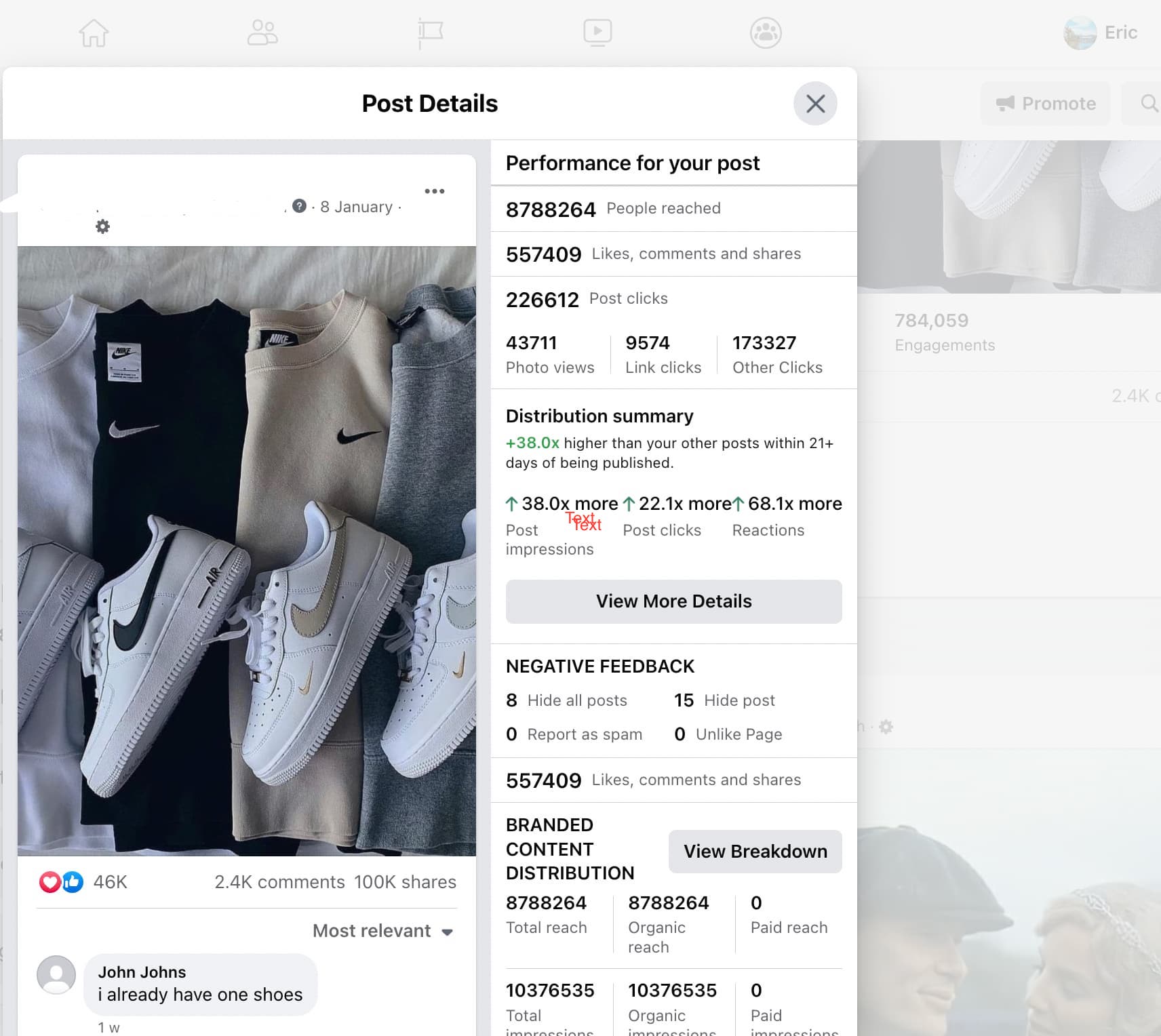Open Eric's profile in the top bar
This screenshot has height=1036, width=1161.
click(x=1101, y=33)
